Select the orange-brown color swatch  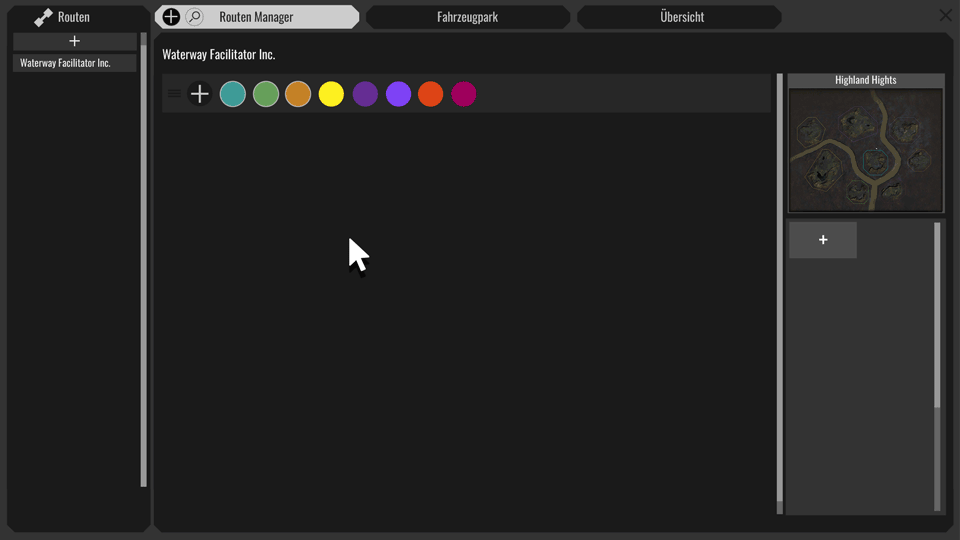298,94
